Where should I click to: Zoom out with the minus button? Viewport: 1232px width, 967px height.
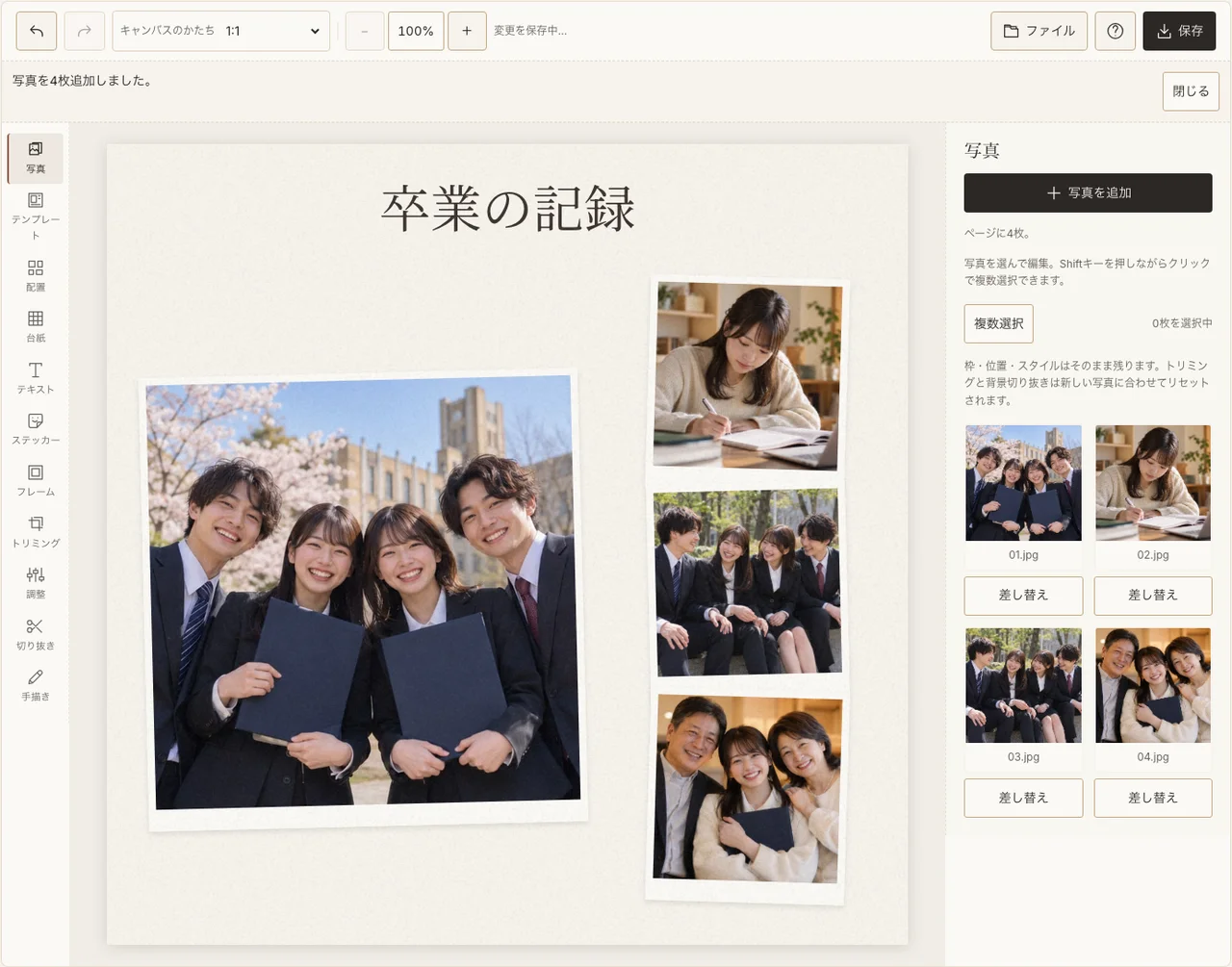pos(365,31)
